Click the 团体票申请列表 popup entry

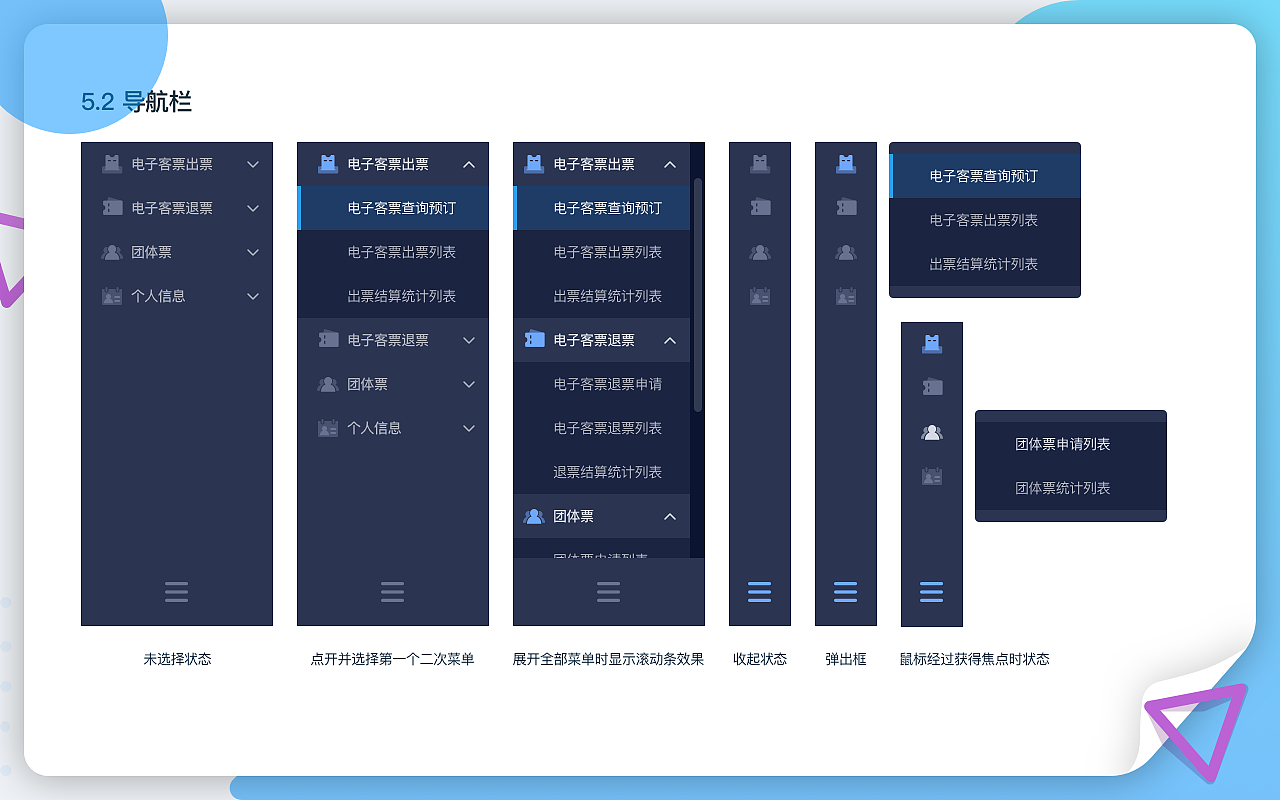[1070, 444]
